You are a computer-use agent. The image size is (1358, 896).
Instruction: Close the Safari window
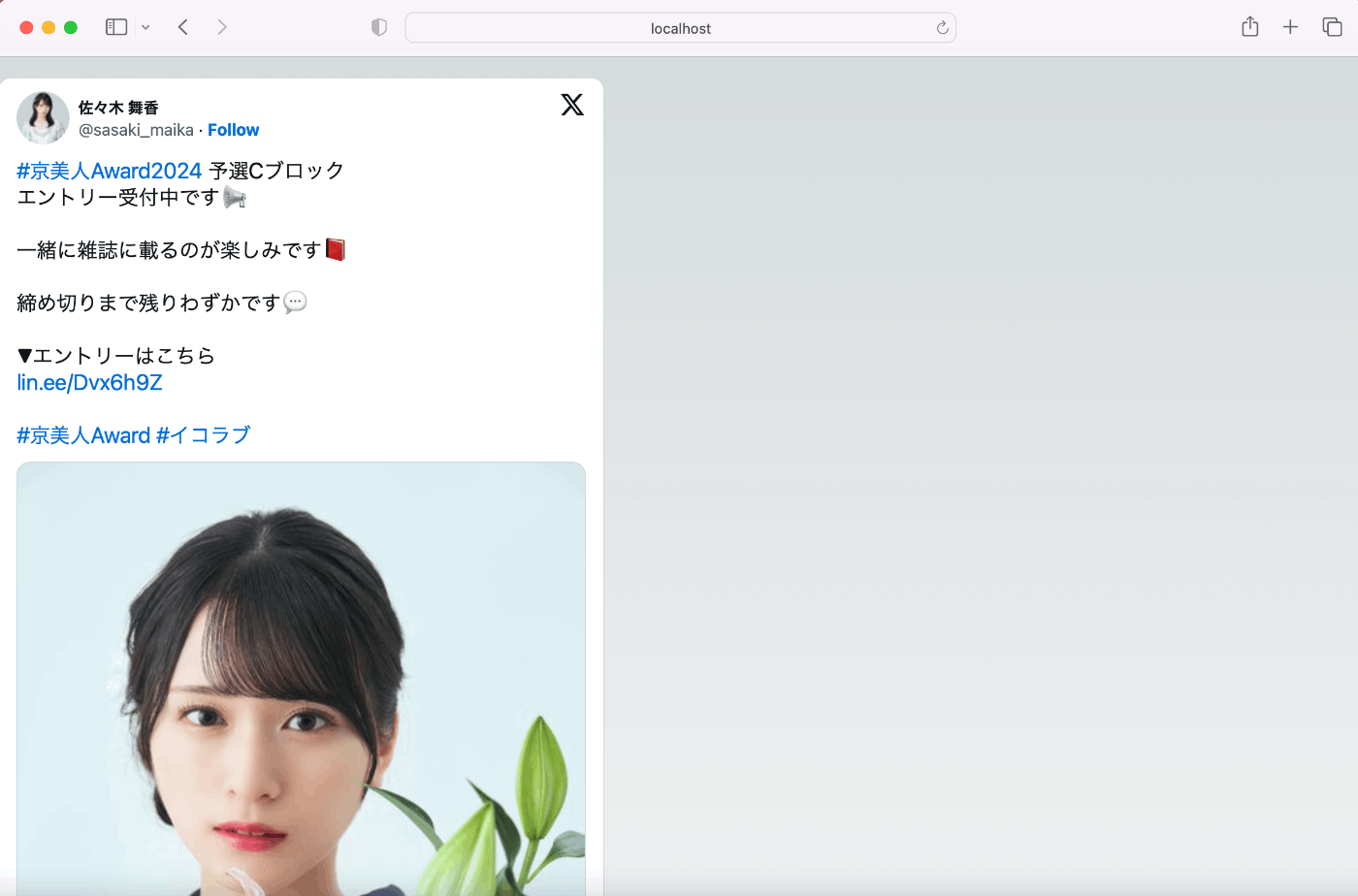pyautogui.click(x=26, y=27)
